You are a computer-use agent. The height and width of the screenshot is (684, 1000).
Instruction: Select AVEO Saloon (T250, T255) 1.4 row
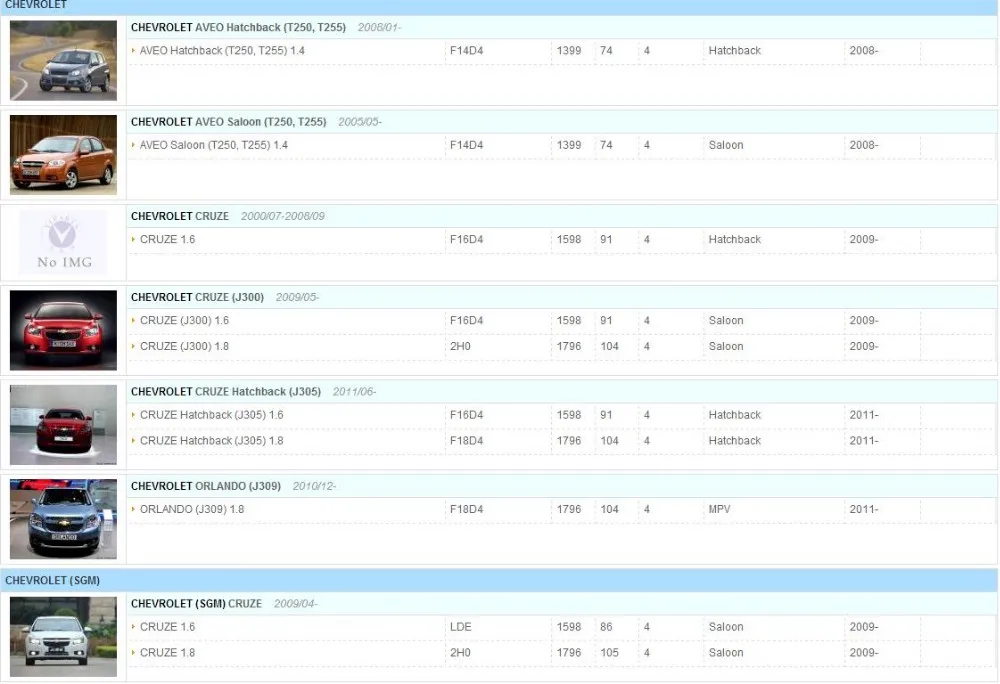click(214, 145)
